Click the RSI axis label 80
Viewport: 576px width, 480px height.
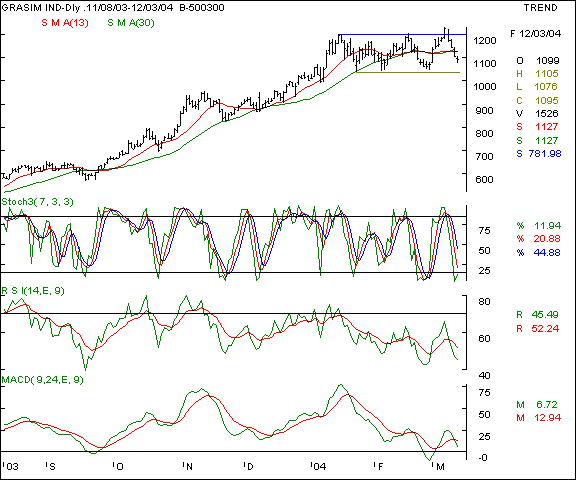485,302
